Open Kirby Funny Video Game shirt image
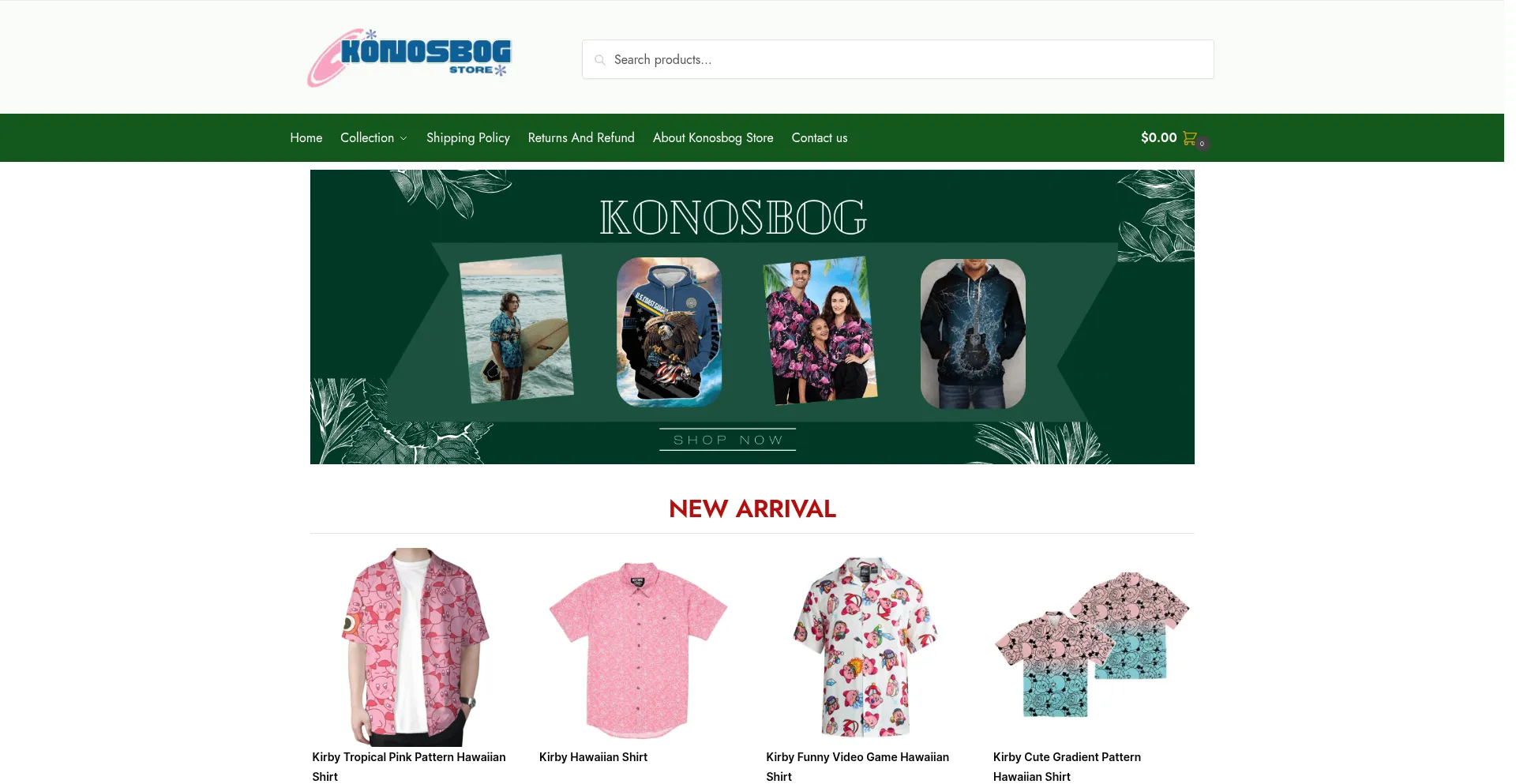Viewport: 1516px width, 784px height. [x=865, y=647]
